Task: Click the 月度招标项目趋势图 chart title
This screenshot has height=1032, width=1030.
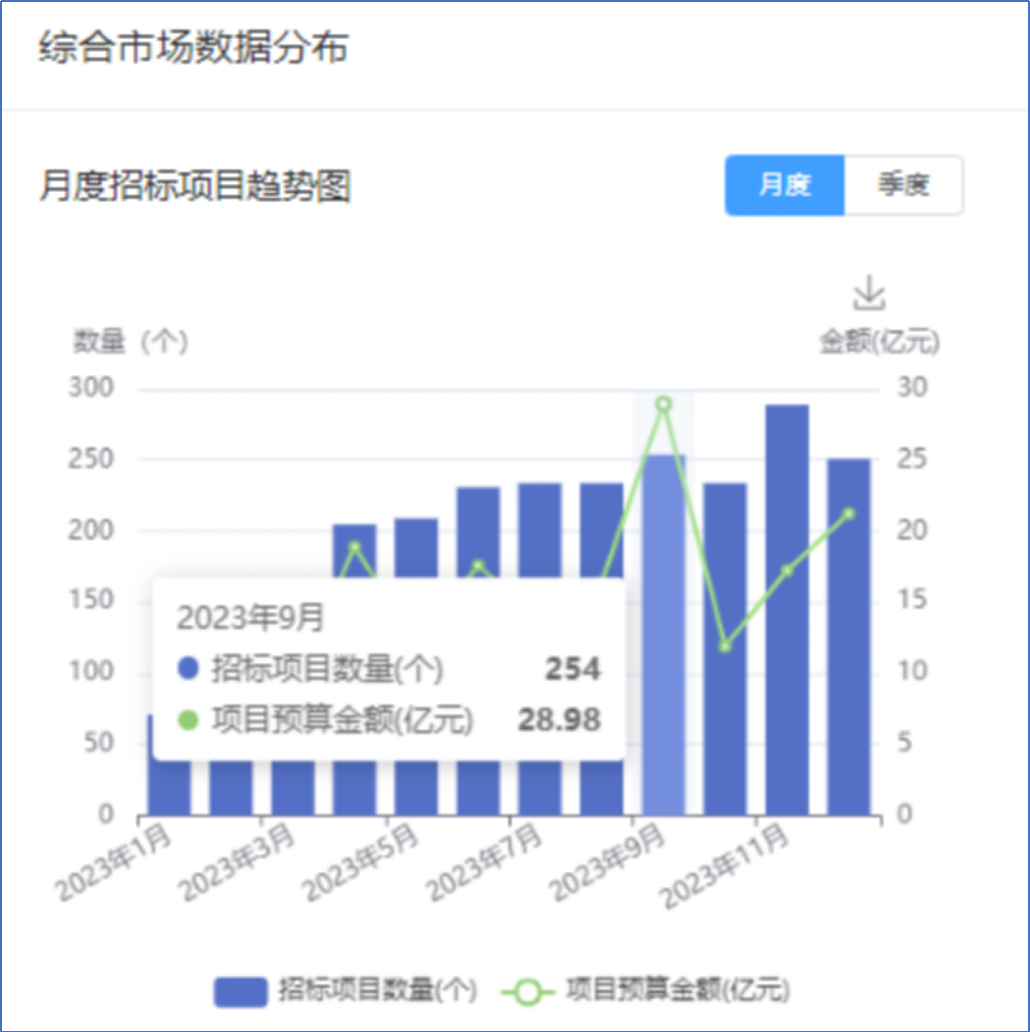Action: pos(195,185)
